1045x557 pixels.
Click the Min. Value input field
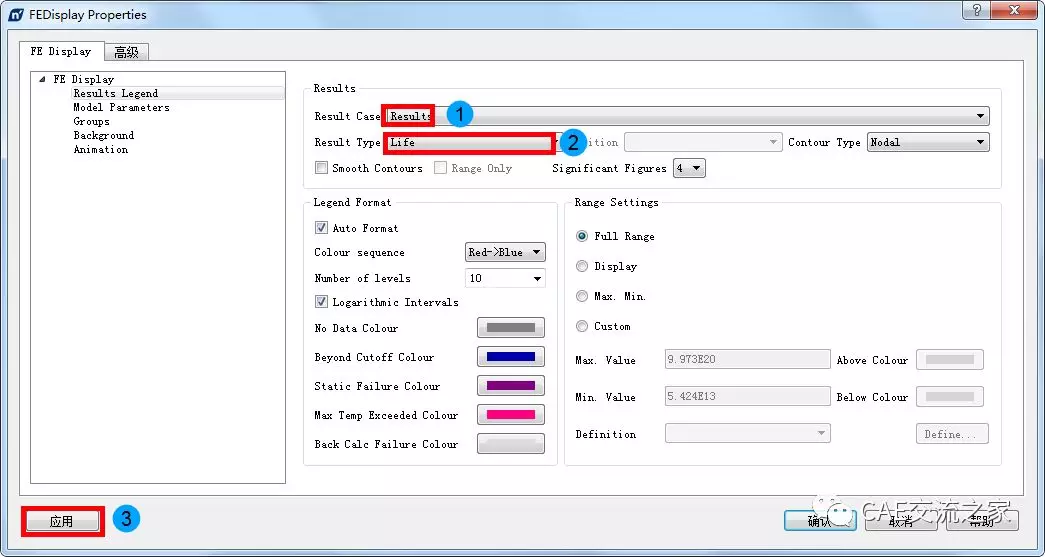748,396
